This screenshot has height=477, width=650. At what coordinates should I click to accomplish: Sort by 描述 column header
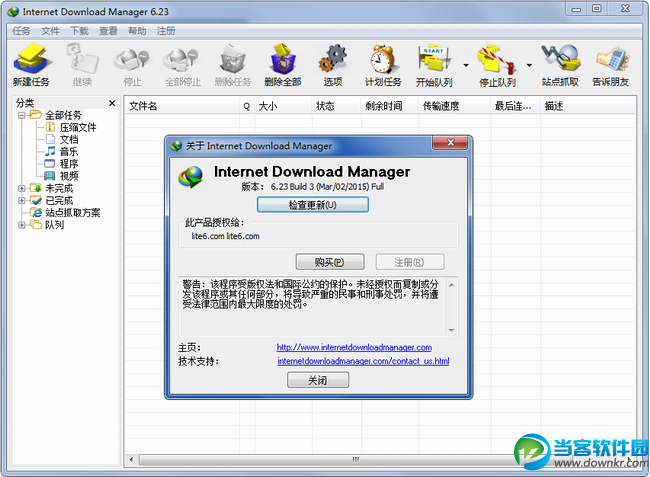588,106
